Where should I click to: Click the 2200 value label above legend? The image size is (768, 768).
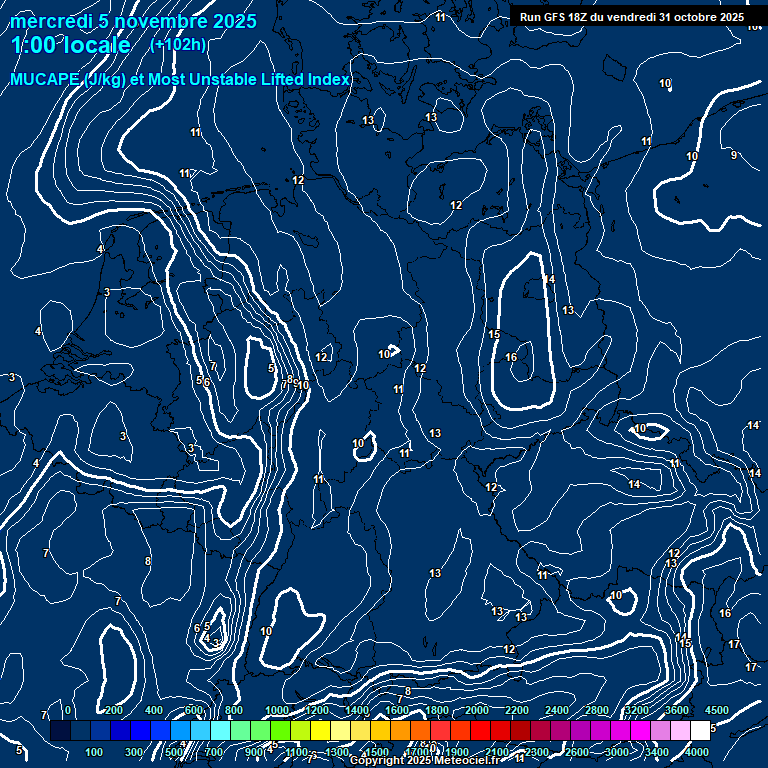coord(517,710)
